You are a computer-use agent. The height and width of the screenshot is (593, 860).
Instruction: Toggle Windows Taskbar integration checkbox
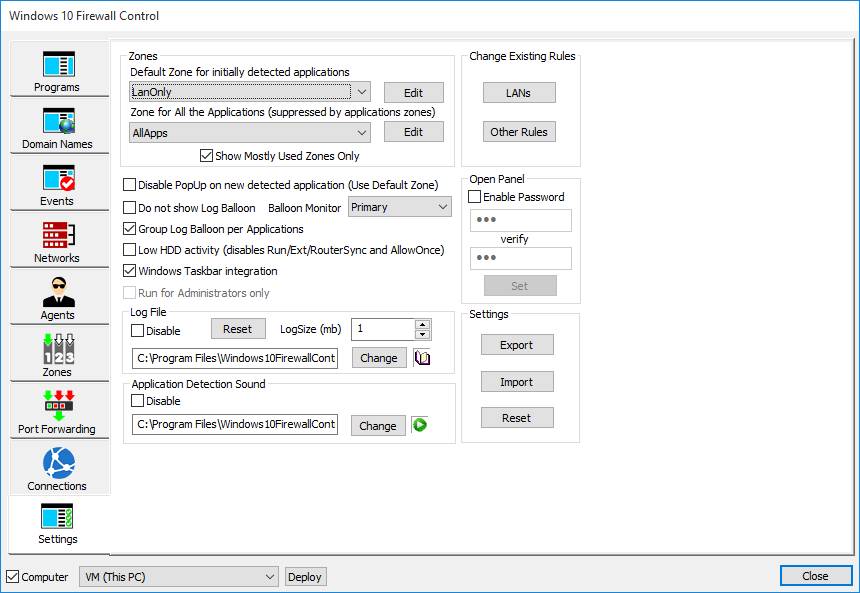pos(129,271)
